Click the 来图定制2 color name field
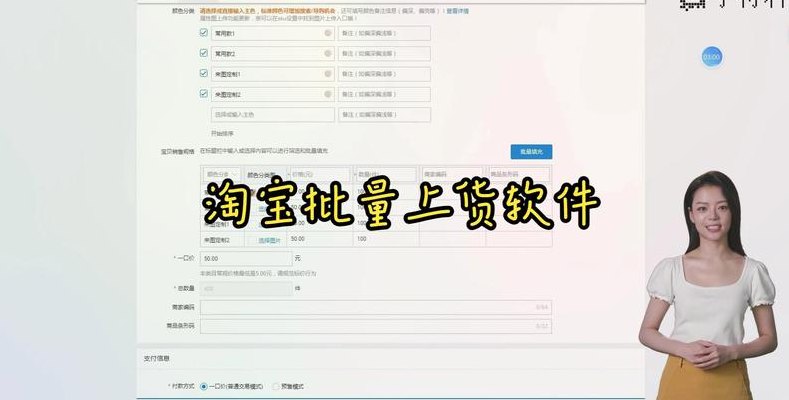Image resolution: width=789 pixels, height=400 pixels. pos(273,94)
